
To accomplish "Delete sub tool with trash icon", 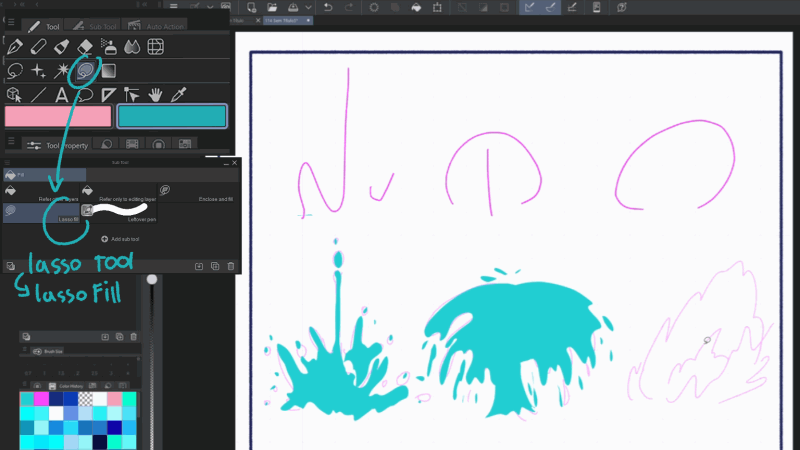I will (x=231, y=266).
